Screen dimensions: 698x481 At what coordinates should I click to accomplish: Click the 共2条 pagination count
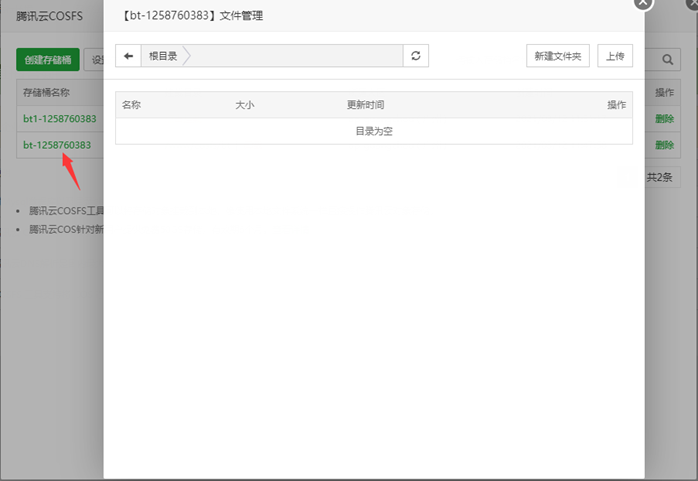[659, 178]
